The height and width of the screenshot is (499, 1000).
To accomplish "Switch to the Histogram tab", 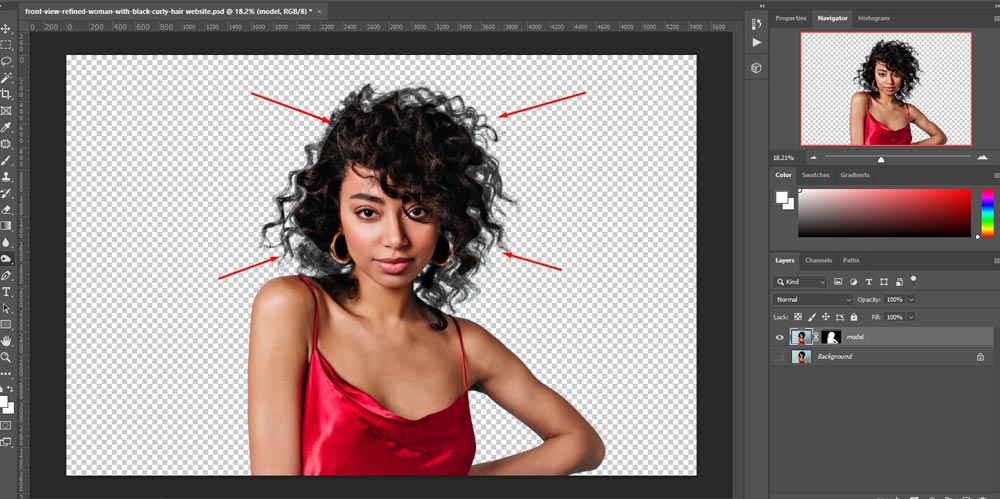I will (873, 19).
